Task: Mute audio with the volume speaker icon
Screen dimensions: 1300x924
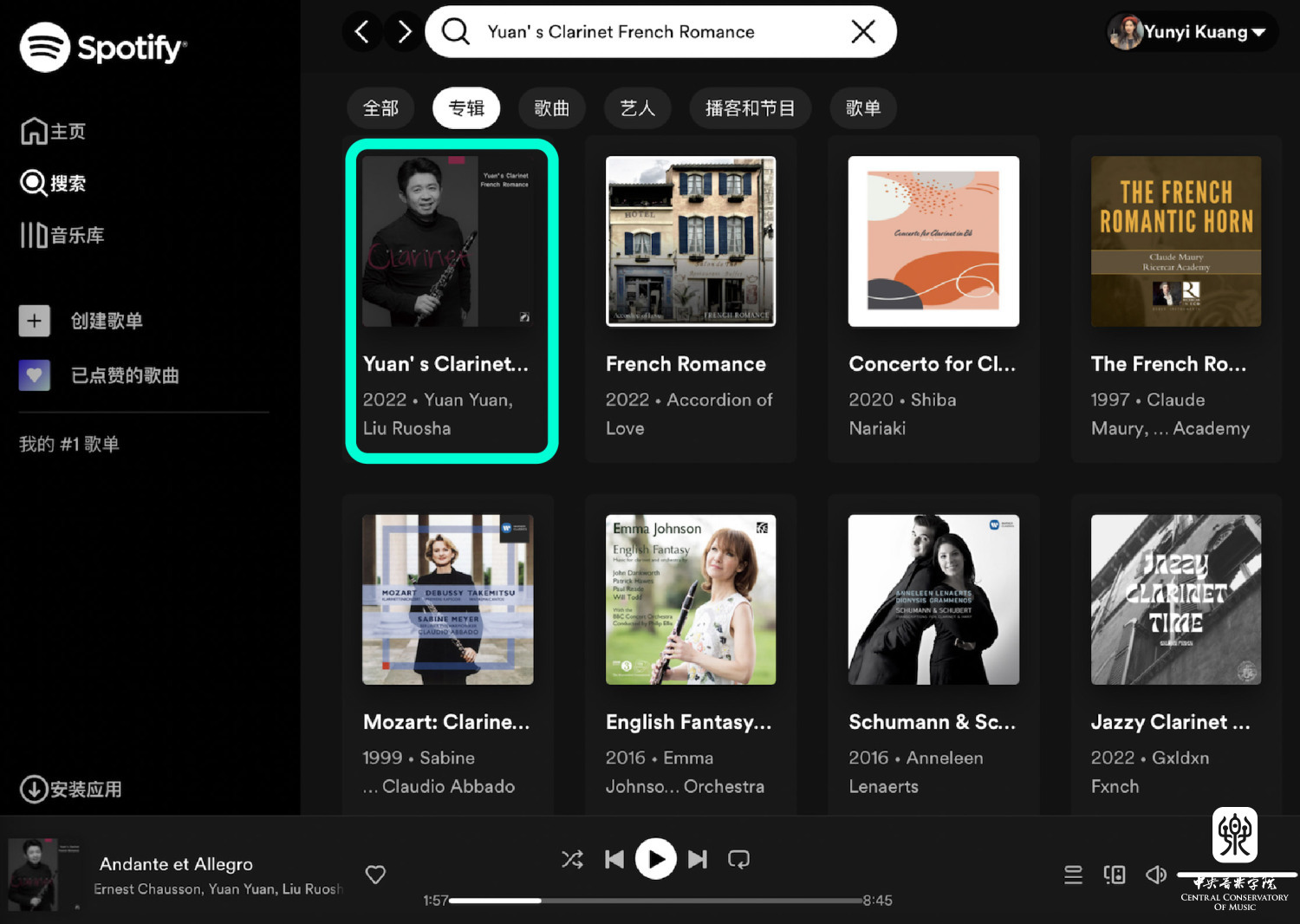Action: (1155, 875)
